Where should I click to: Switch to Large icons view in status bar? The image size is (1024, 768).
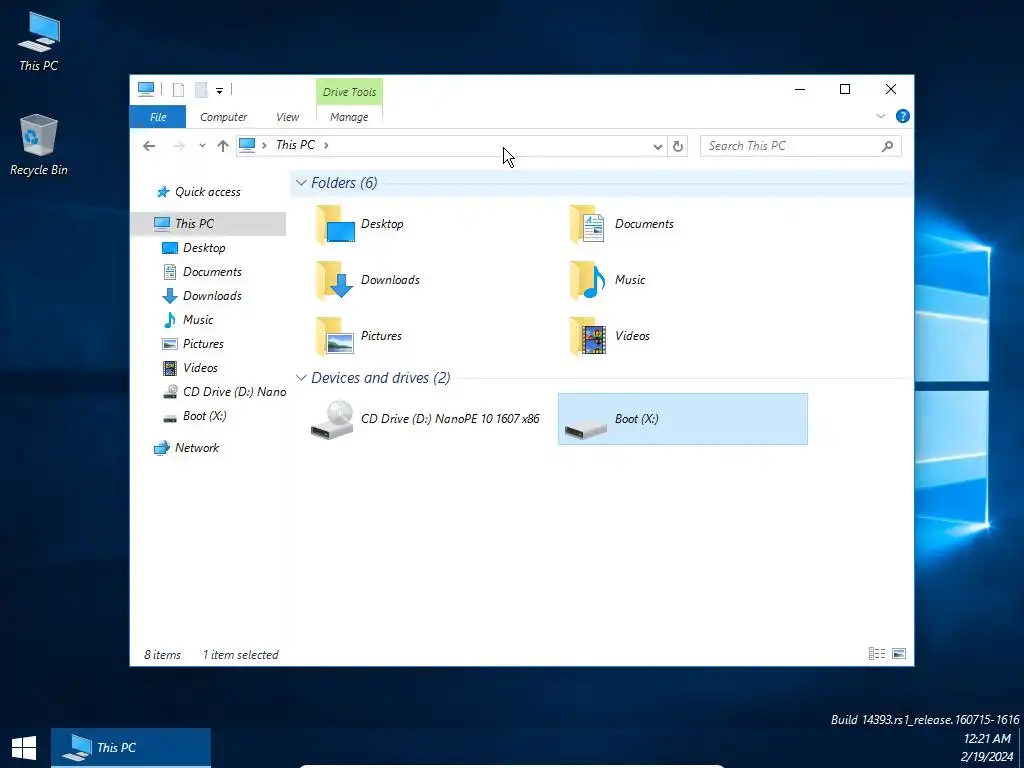[899, 654]
